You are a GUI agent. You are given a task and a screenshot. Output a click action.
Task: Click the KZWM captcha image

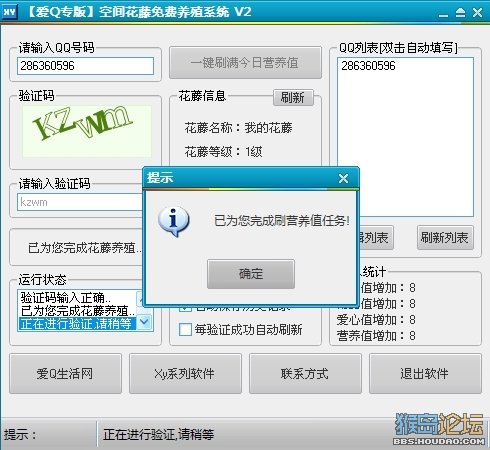[87, 131]
